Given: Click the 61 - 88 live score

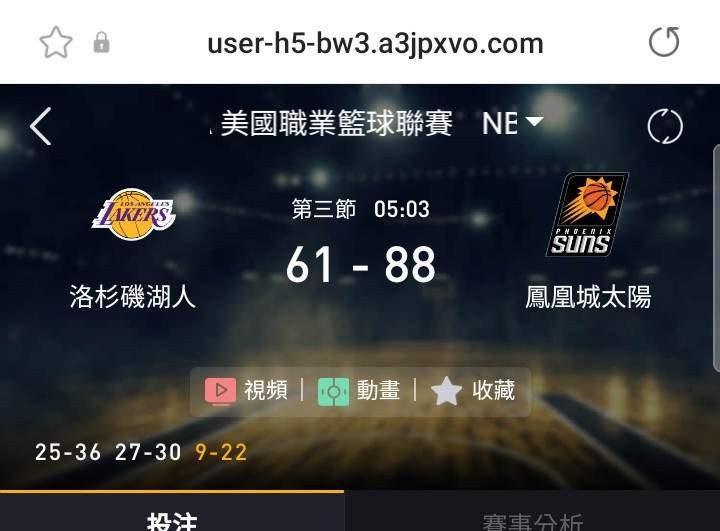Looking at the screenshot, I should (x=360, y=264).
